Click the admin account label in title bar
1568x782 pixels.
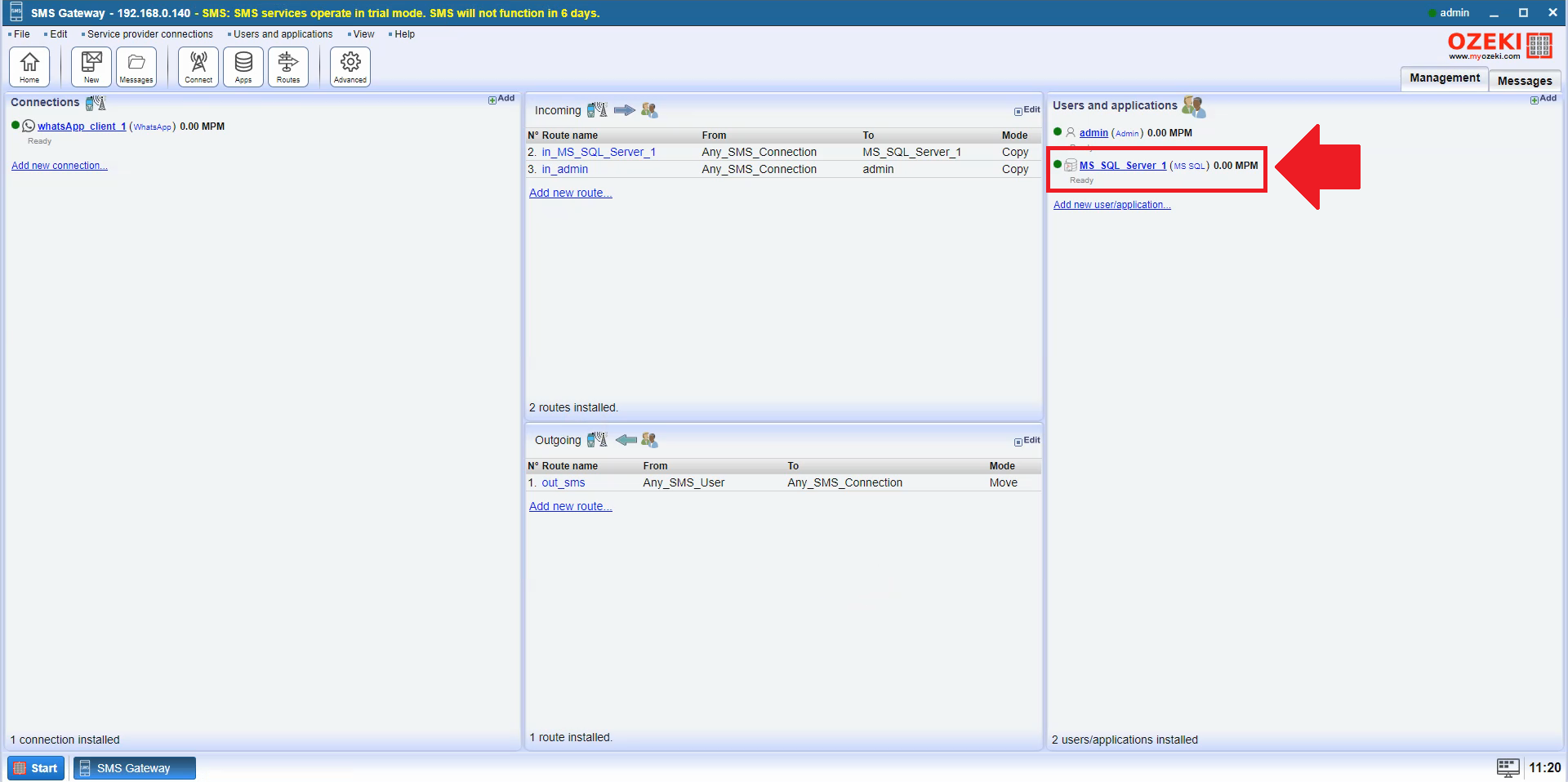pyautogui.click(x=1454, y=13)
